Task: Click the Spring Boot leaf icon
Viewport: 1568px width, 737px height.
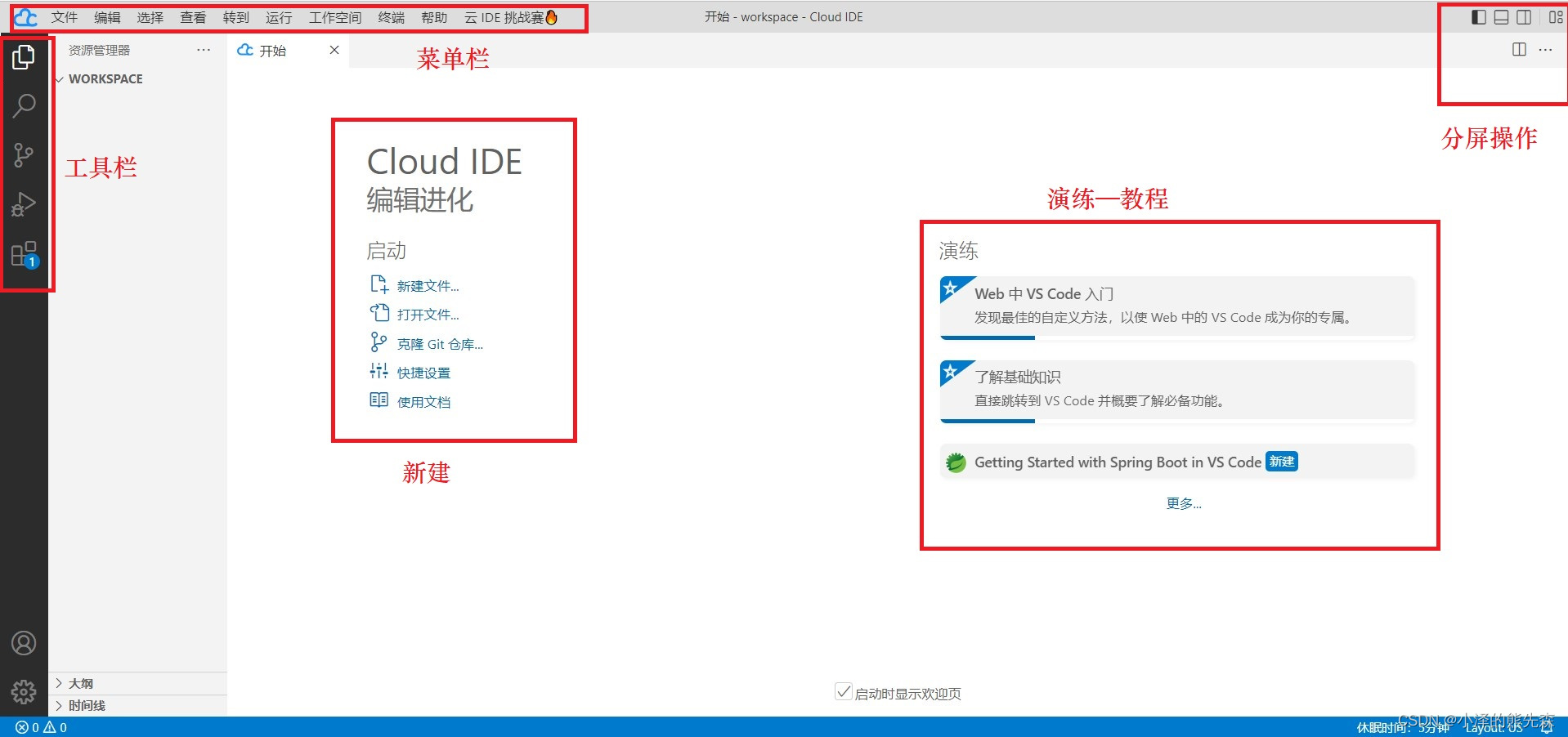Action: [x=956, y=462]
